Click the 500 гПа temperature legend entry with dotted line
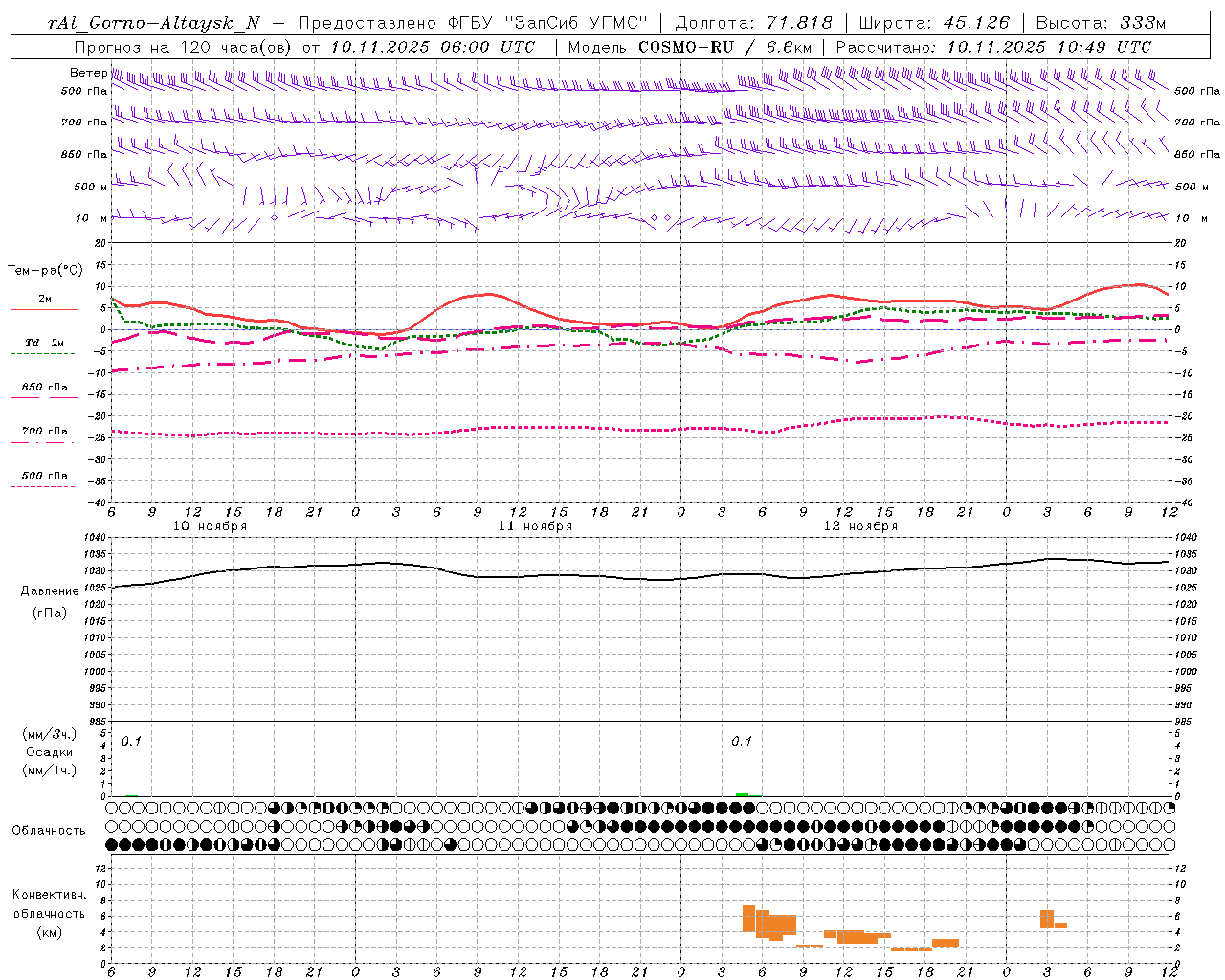Screen dimensions: 1225x980 click(44, 479)
